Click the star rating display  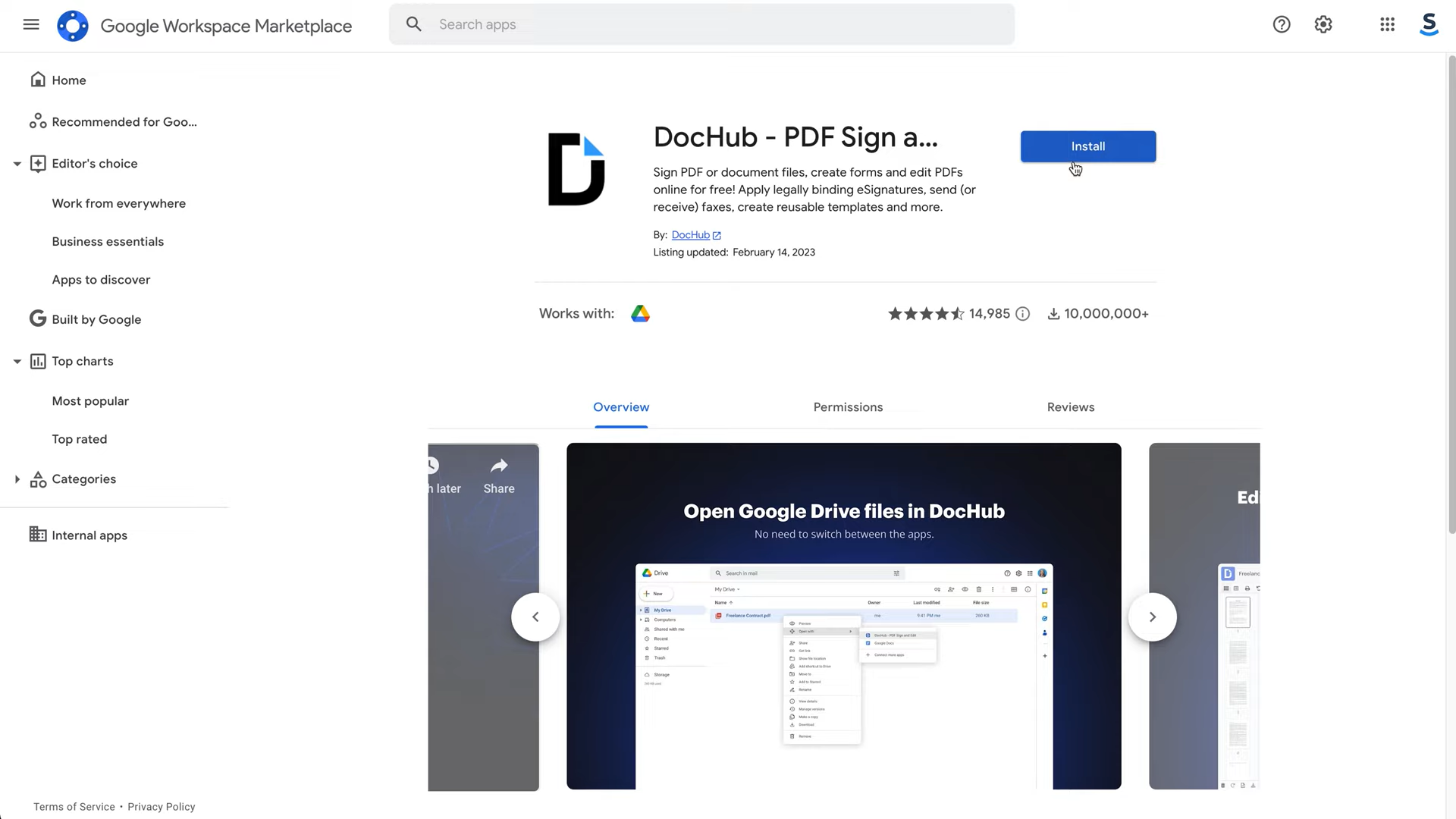pos(926,314)
